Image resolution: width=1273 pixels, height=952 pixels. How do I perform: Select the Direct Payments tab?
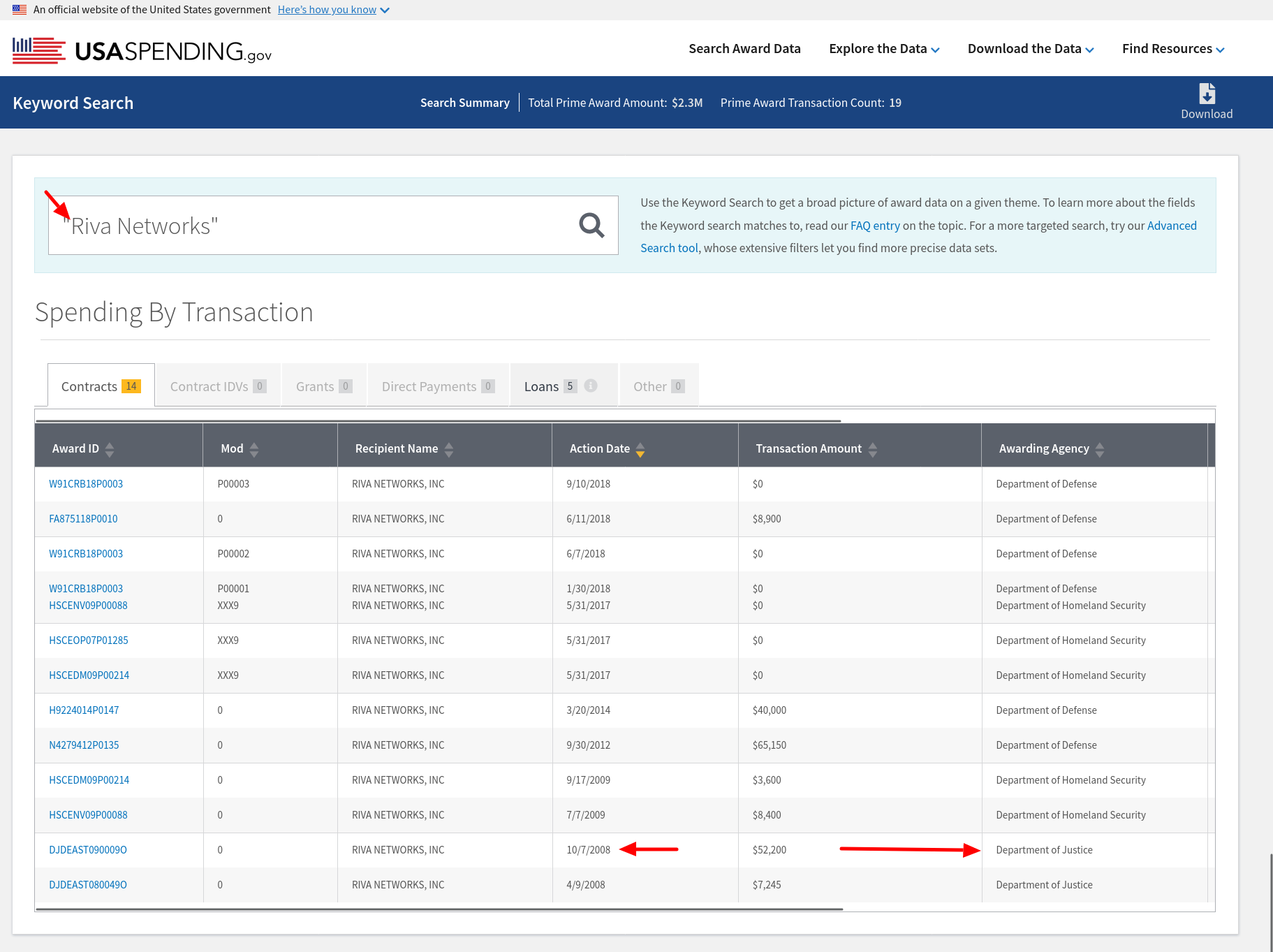(x=439, y=386)
